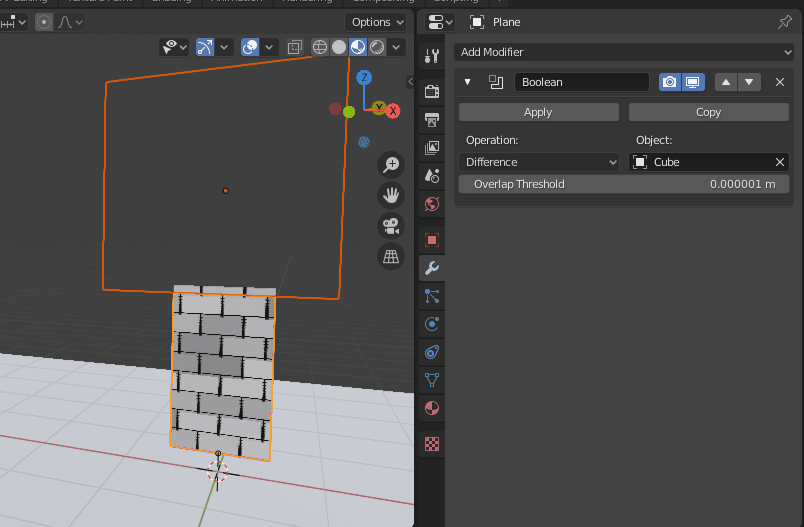Remove the Boolean modifier
The height and width of the screenshot is (527, 804).
pos(780,82)
